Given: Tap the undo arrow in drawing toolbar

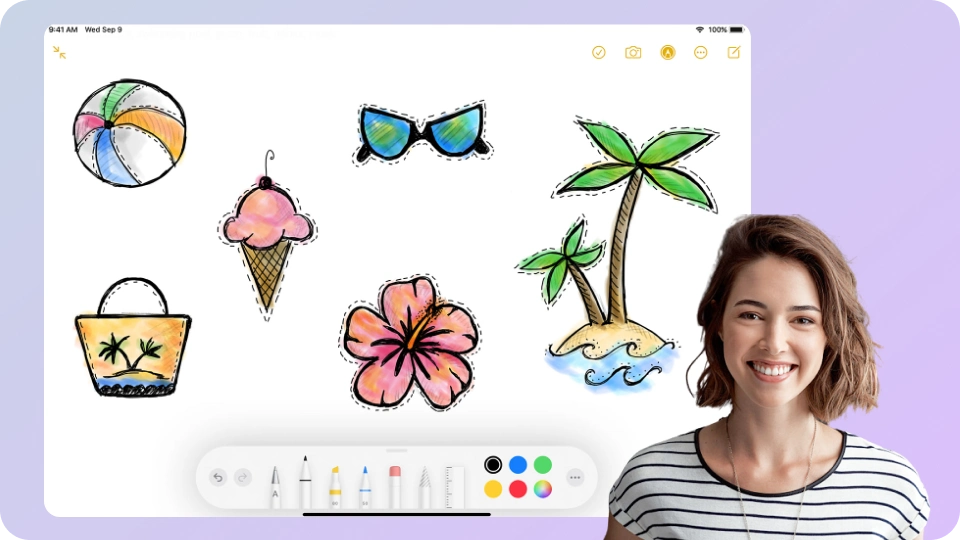Looking at the screenshot, I should pyautogui.click(x=218, y=478).
